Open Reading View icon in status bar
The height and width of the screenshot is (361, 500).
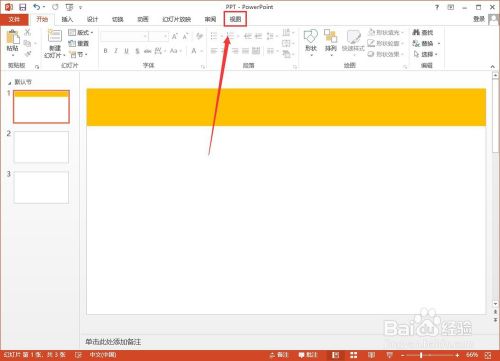click(371, 355)
